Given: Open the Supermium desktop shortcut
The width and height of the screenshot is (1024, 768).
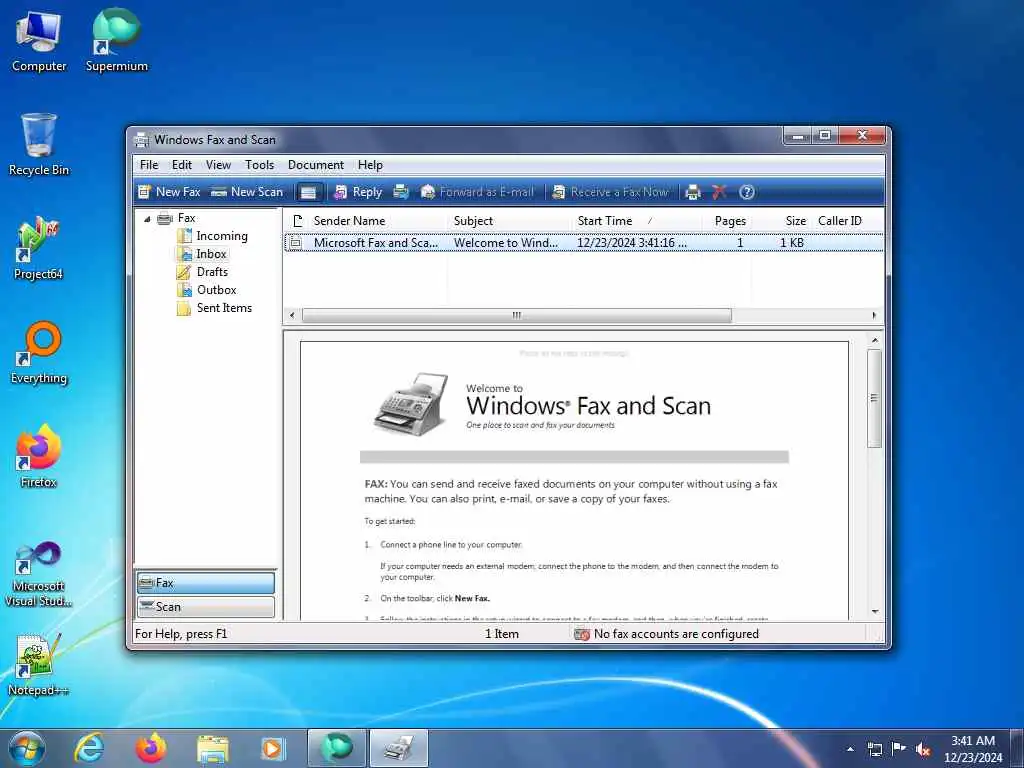Looking at the screenshot, I should [x=116, y=40].
